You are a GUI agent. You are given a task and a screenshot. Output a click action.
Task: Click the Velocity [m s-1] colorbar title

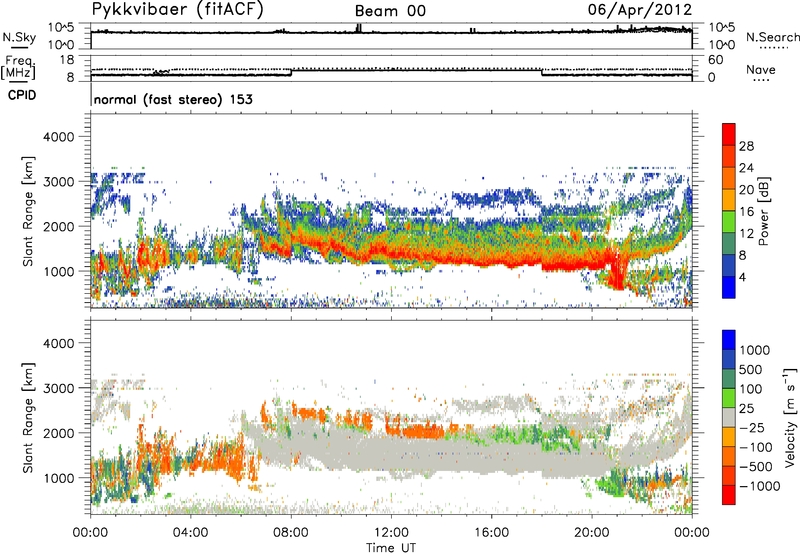pos(790,417)
